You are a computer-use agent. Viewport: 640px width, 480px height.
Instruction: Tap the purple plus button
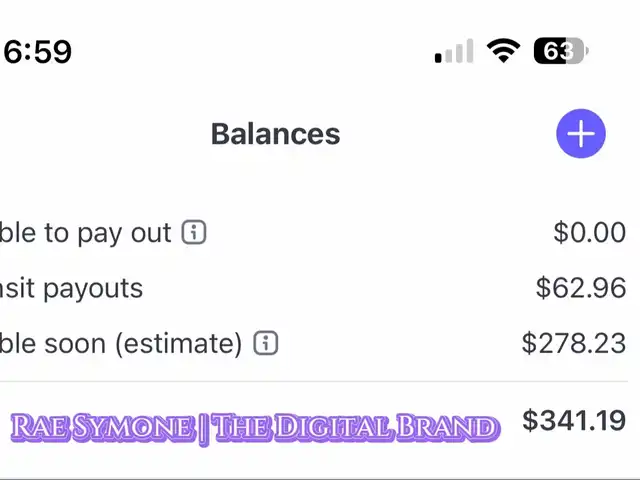coord(581,133)
